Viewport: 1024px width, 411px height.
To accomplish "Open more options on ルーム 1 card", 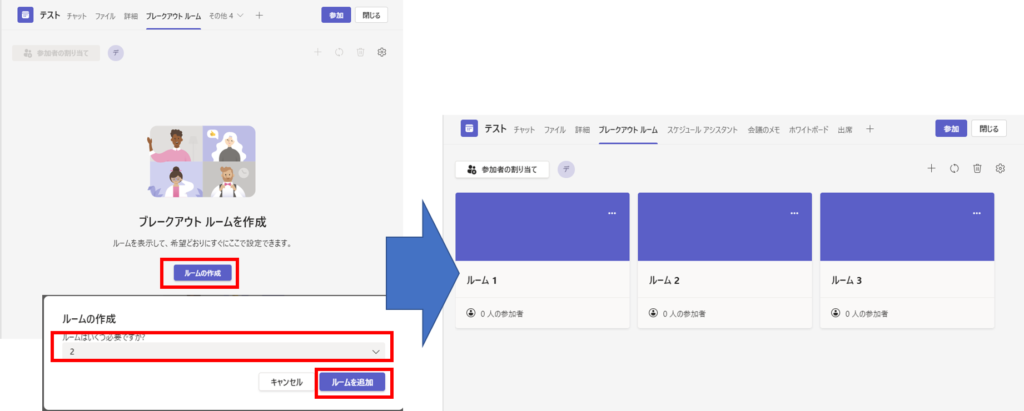I will click(x=612, y=213).
